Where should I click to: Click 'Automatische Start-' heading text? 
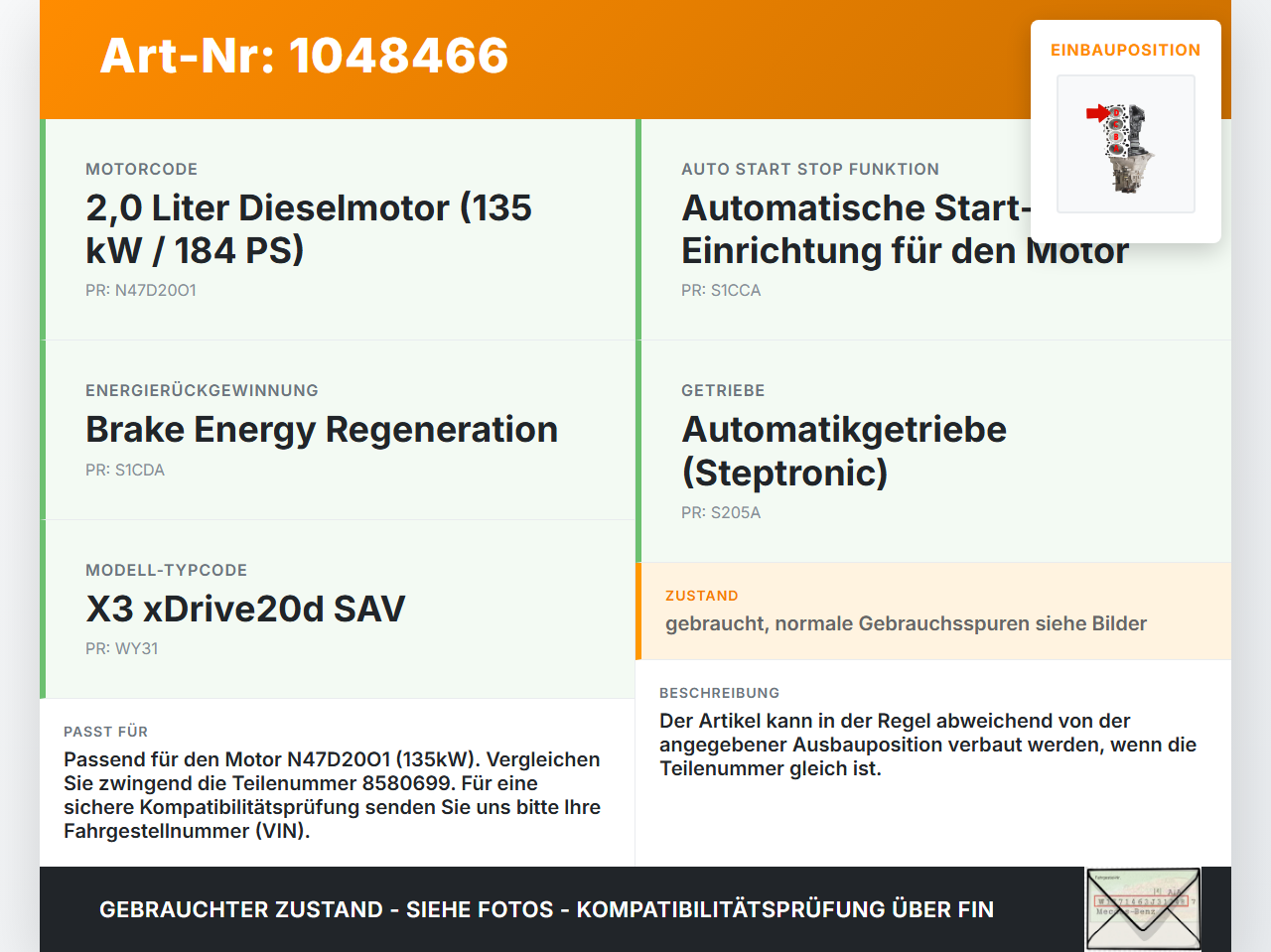pyautogui.click(x=856, y=207)
